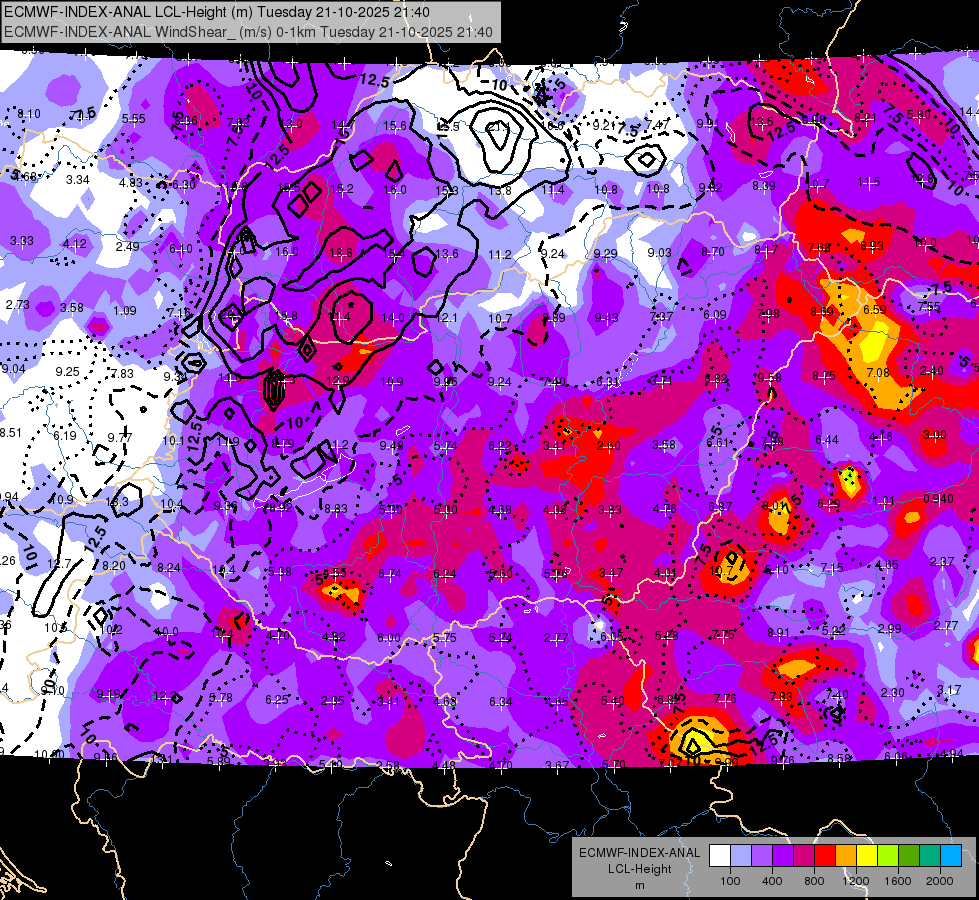
Task: Click the legend label ECMWF-INDEX-ANAL
Action: tap(639, 853)
